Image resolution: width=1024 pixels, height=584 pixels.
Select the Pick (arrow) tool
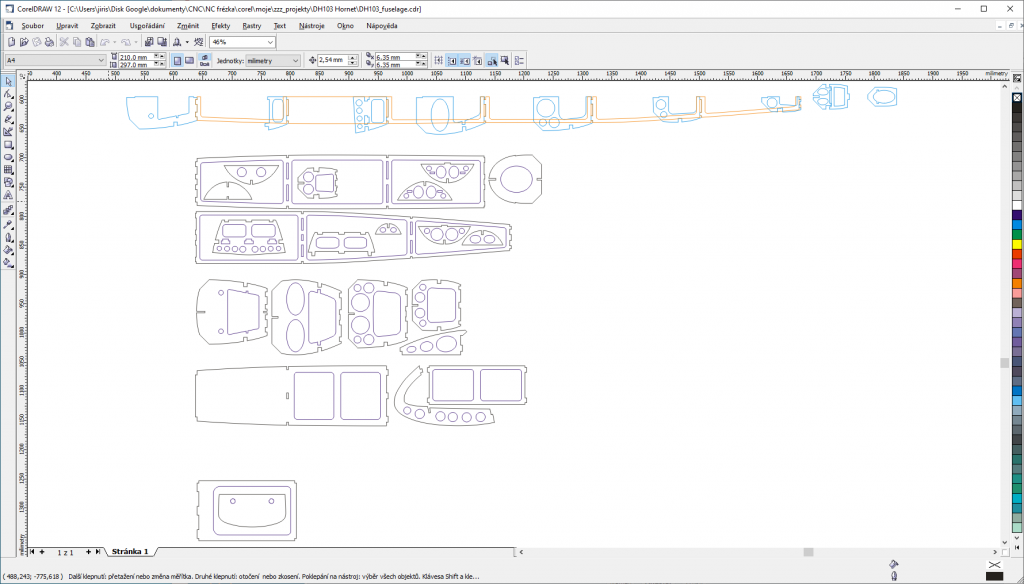tap(8, 80)
